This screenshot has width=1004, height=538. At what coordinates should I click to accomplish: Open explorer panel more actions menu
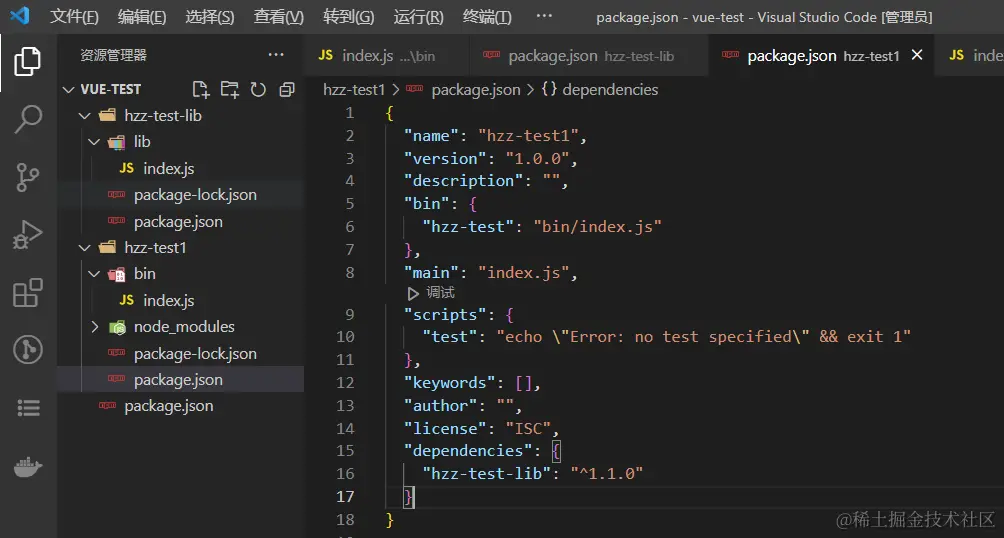click(276, 55)
